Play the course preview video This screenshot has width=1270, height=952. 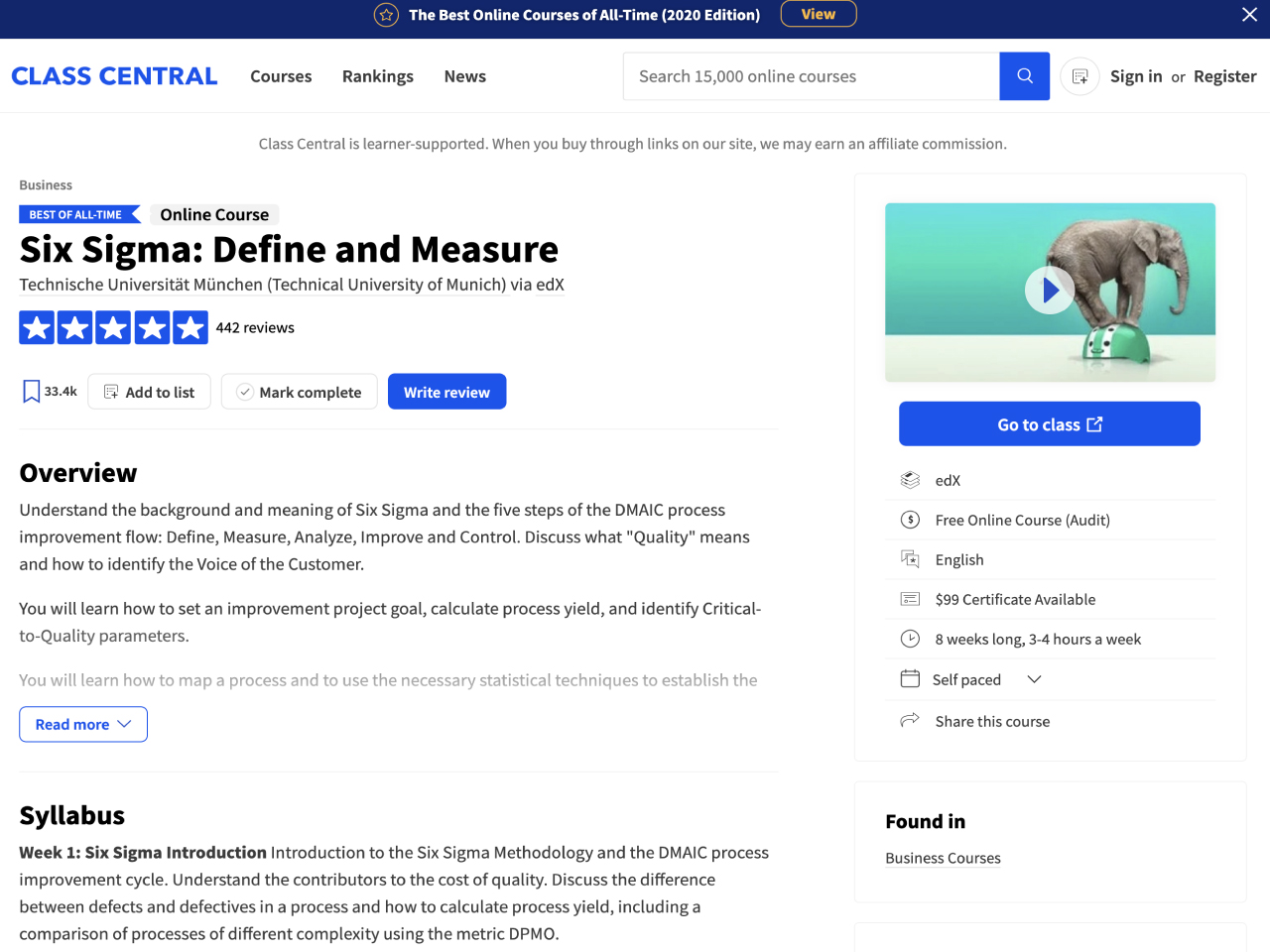[x=1050, y=291]
